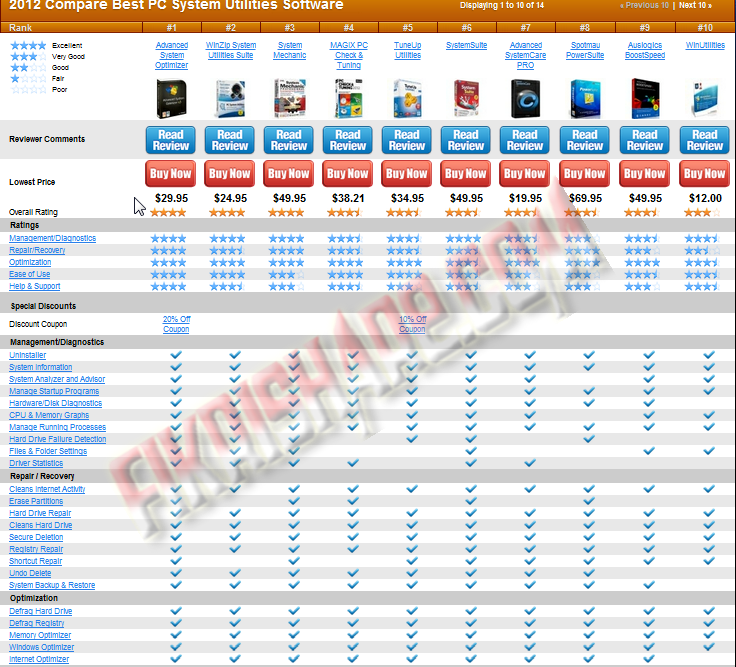Open the Help & Support link
The width and height of the screenshot is (736, 667).
click(35, 286)
